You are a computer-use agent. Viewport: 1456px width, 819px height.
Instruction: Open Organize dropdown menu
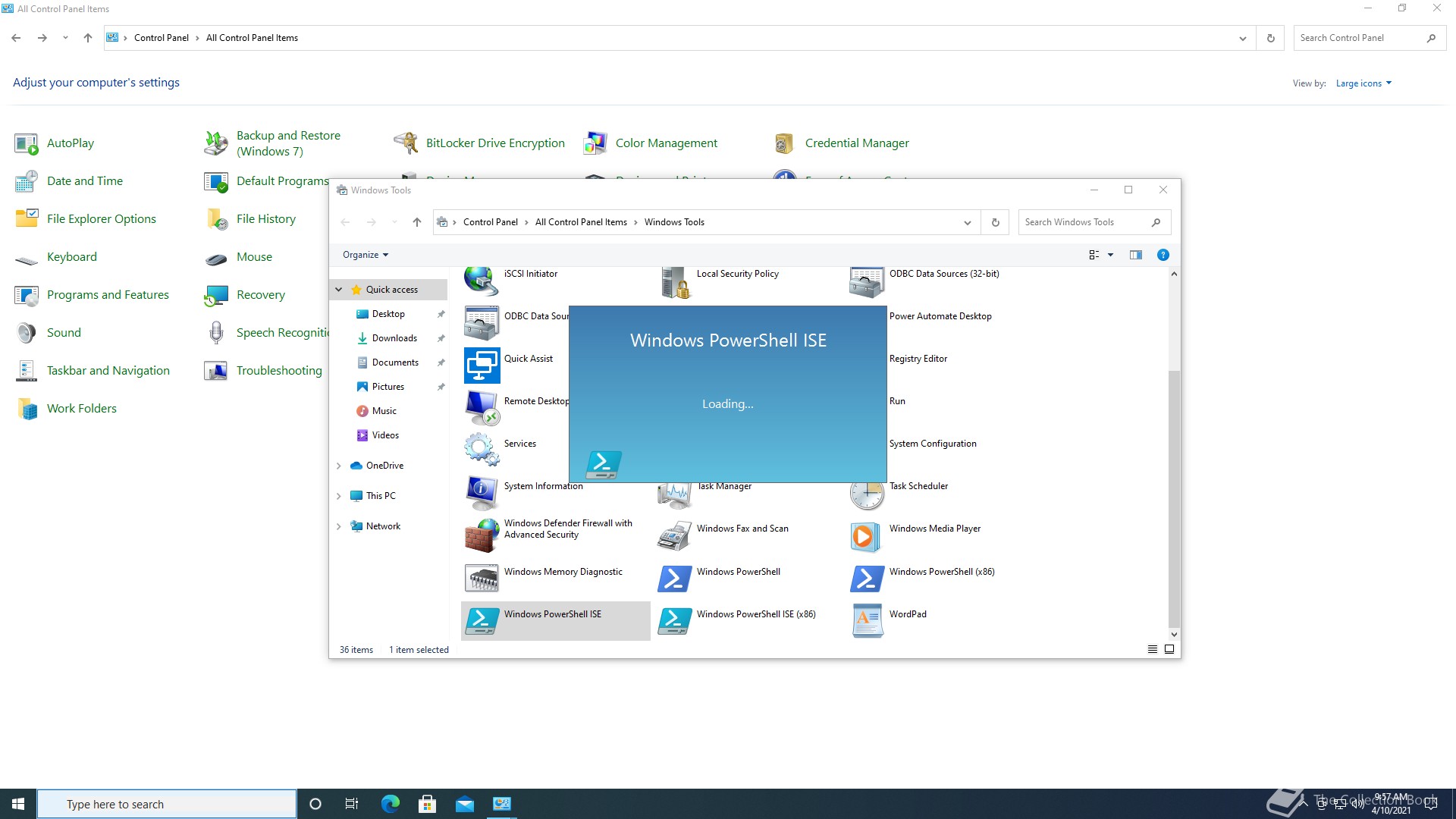[366, 255]
